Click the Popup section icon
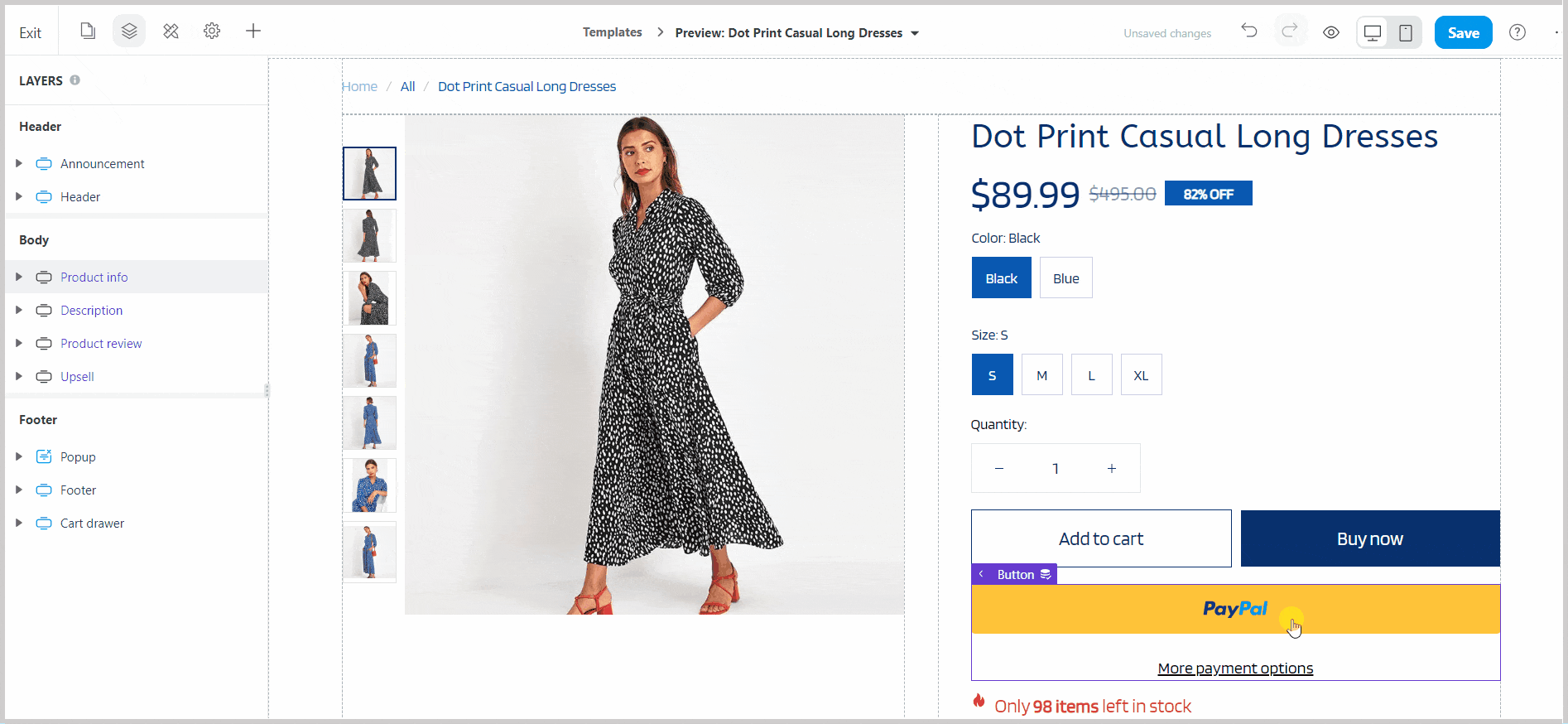Image resolution: width=1568 pixels, height=724 pixels. pyautogui.click(x=44, y=456)
